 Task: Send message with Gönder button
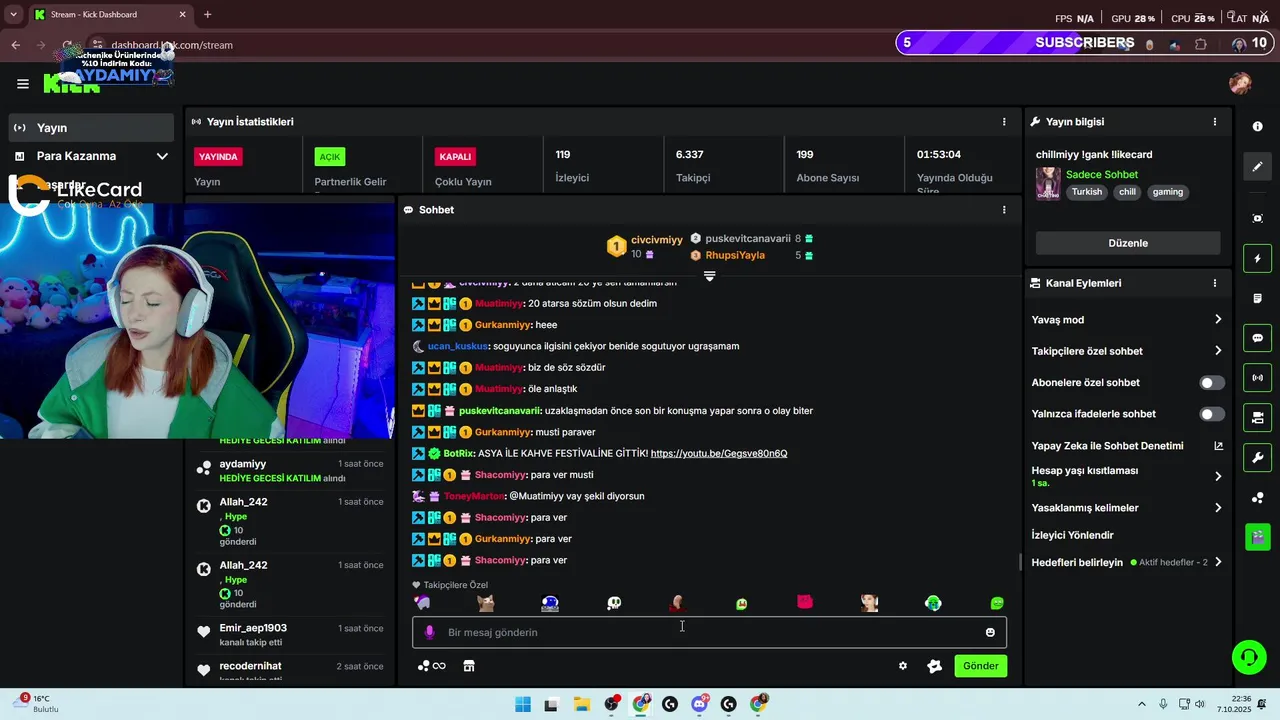coord(980,666)
